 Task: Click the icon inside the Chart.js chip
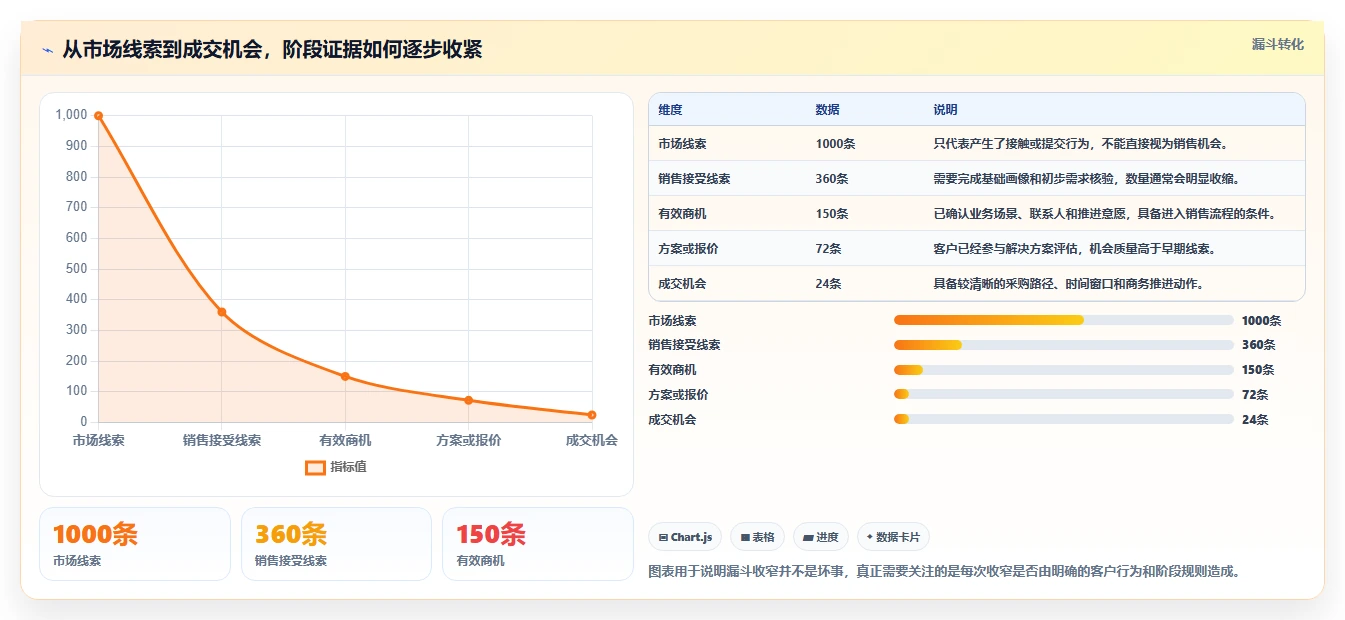(x=663, y=538)
